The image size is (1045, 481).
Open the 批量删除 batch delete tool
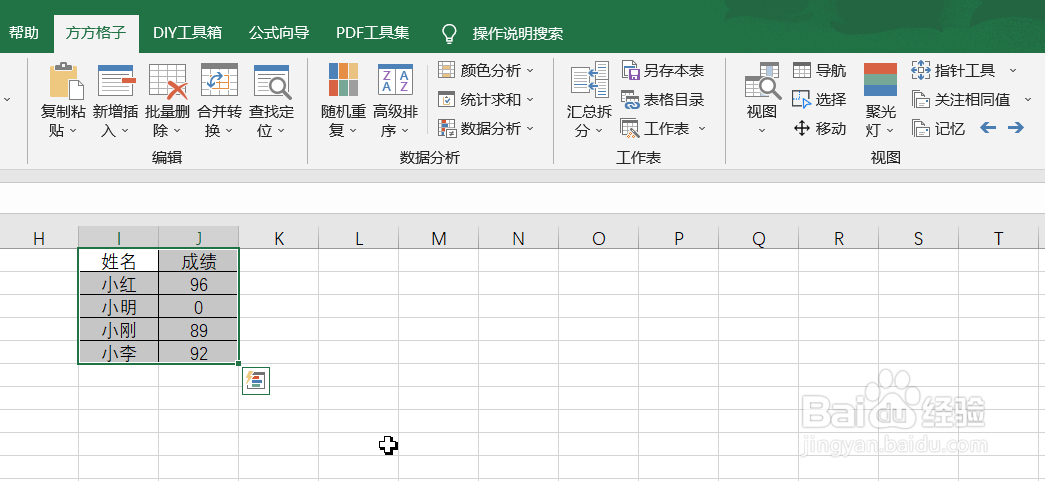coord(167,100)
